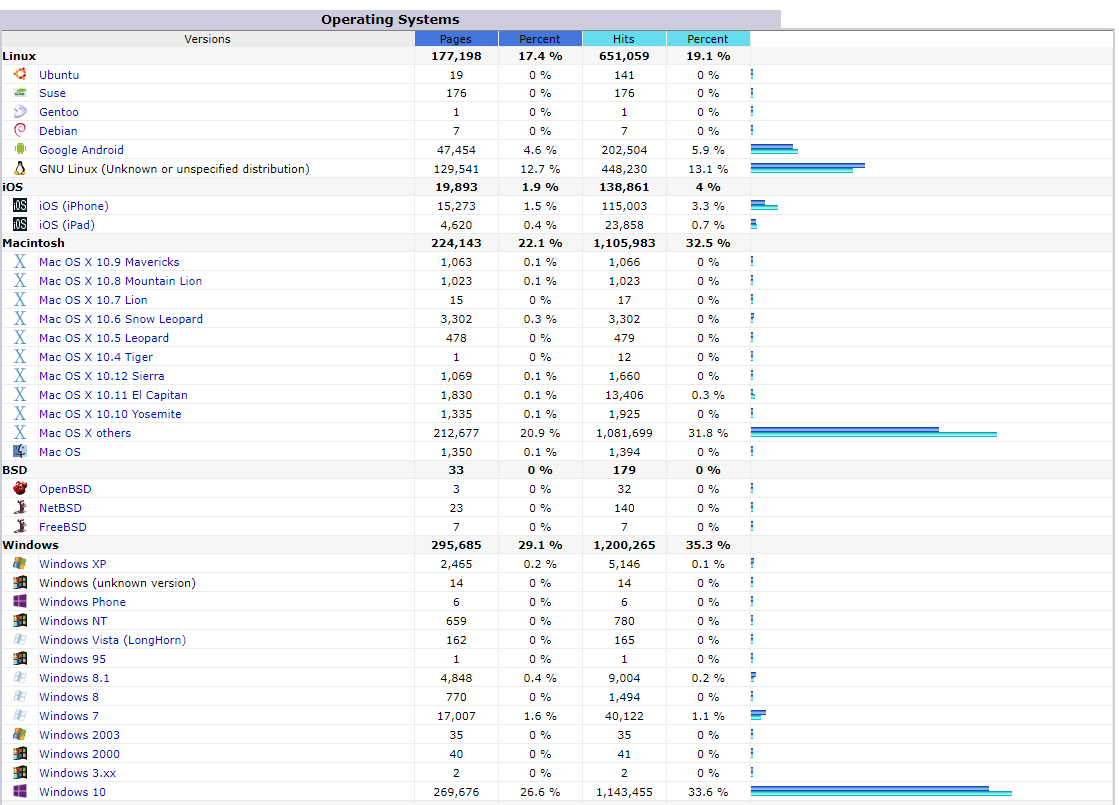Click the Pages column header
Image resolution: width=1119 pixels, height=805 pixels.
pyautogui.click(x=456, y=39)
